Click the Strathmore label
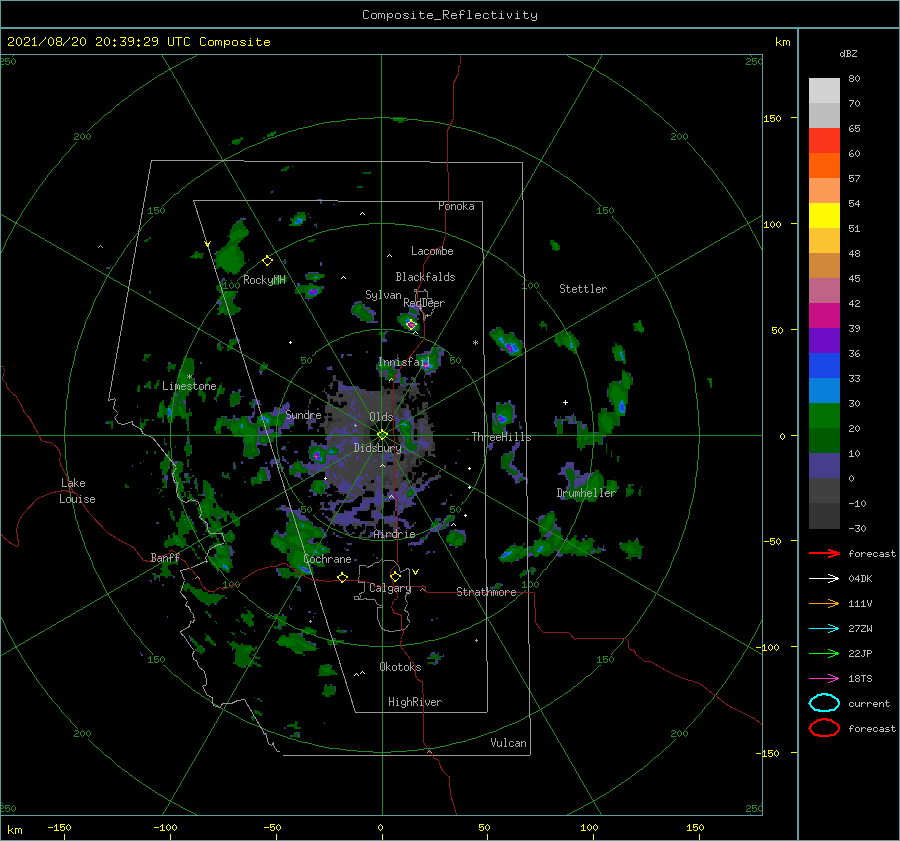Screen dimensions: 900x841 486,592
